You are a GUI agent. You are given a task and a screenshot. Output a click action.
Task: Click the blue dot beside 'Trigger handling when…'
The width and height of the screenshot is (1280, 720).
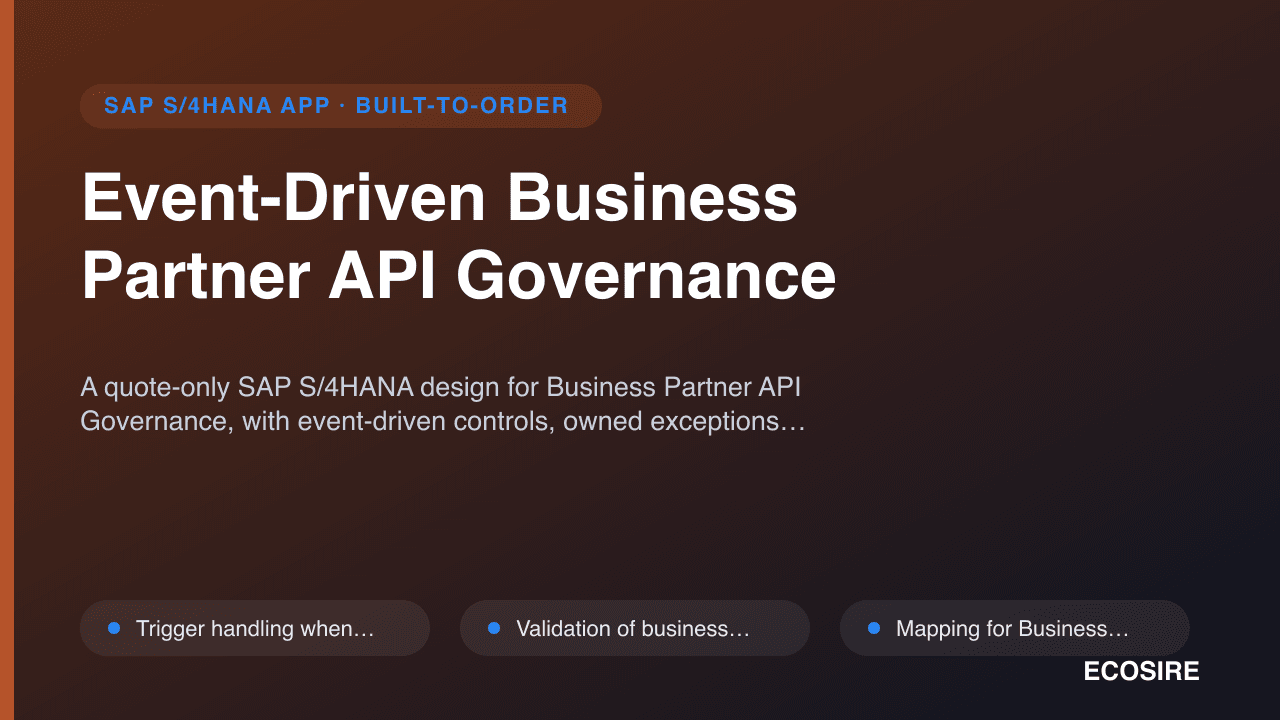(114, 628)
